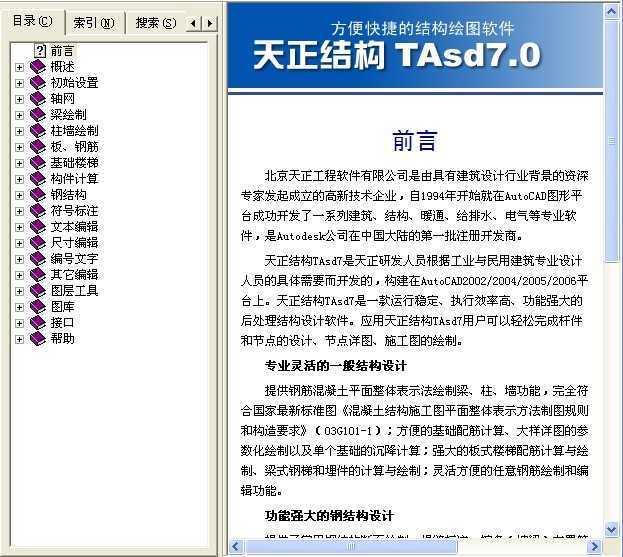The width and height of the screenshot is (623, 557).
Task: Select the 柱墙绘制 tree label
Action: click(x=74, y=131)
